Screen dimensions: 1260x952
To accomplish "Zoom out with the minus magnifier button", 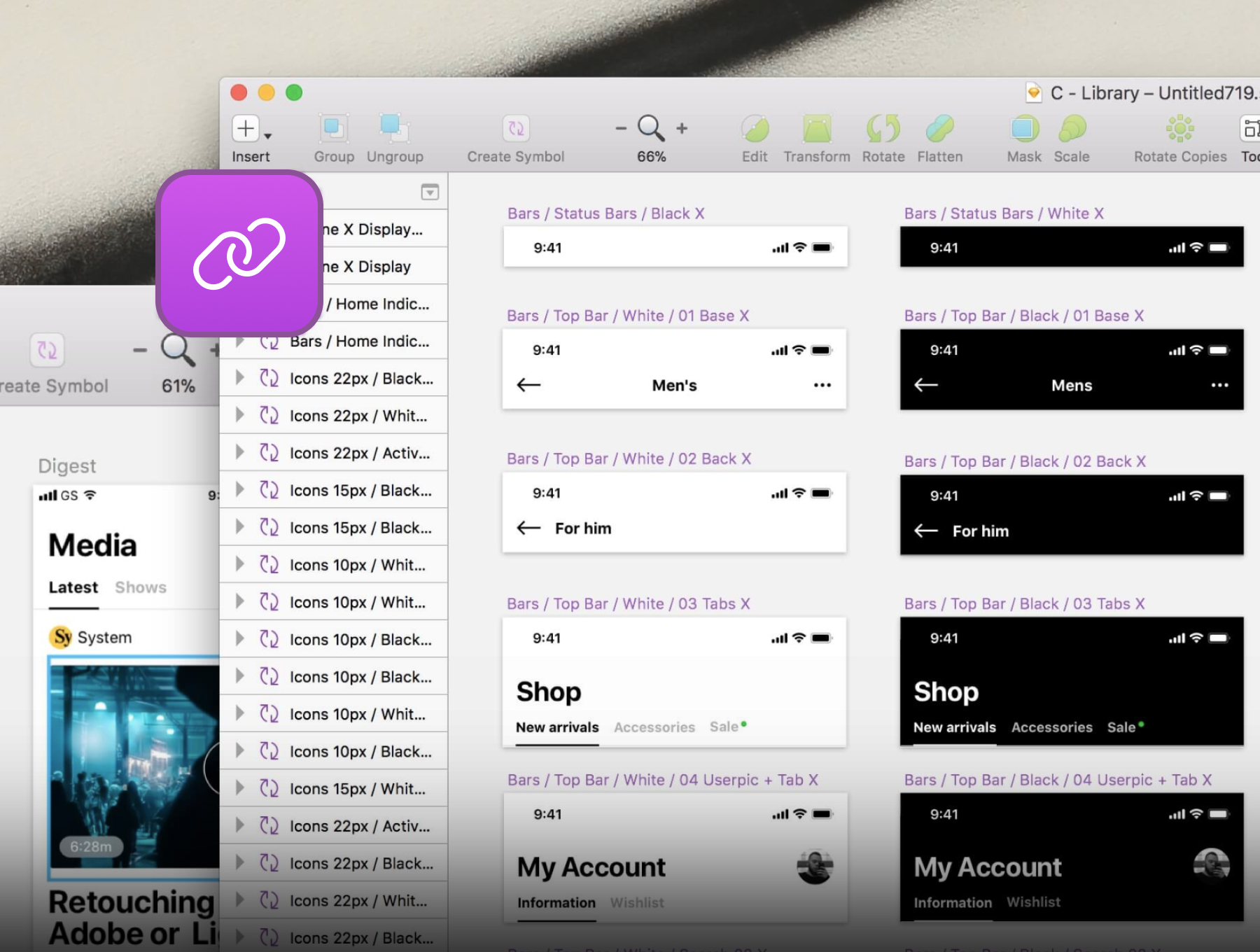I will (x=620, y=128).
